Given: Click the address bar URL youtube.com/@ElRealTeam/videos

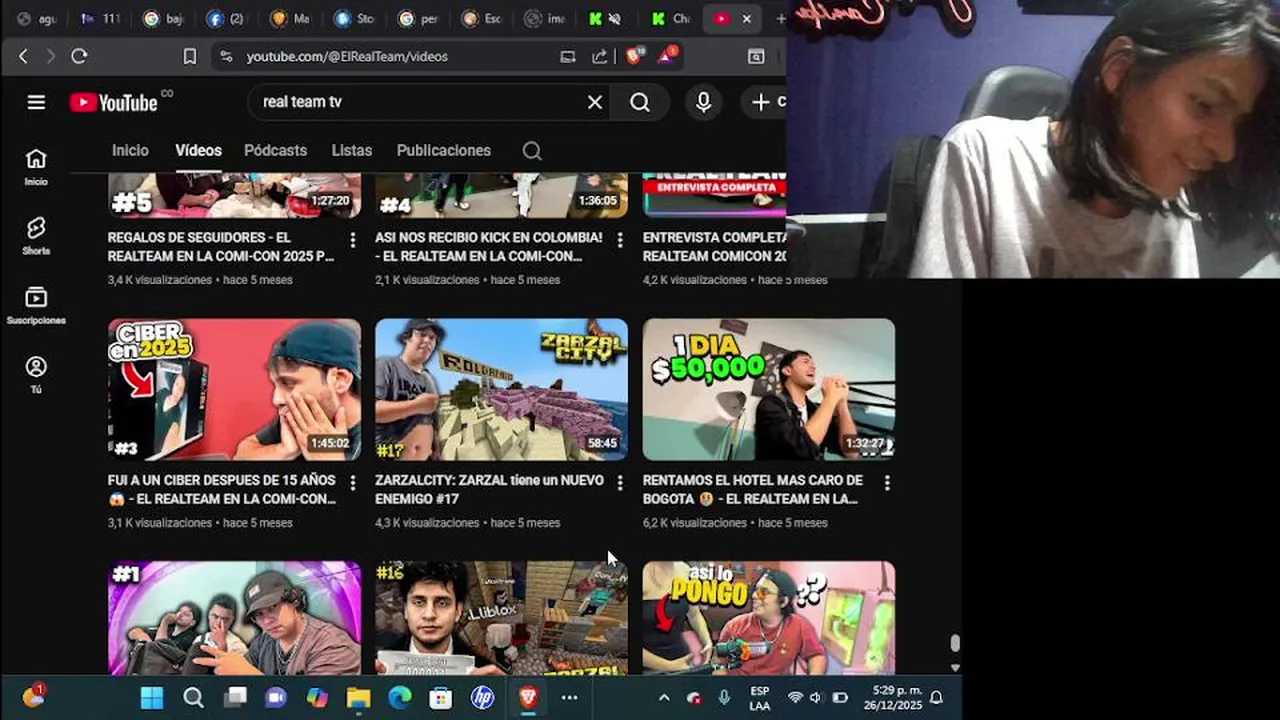Looking at the screenshot, I should coord(347,57).
